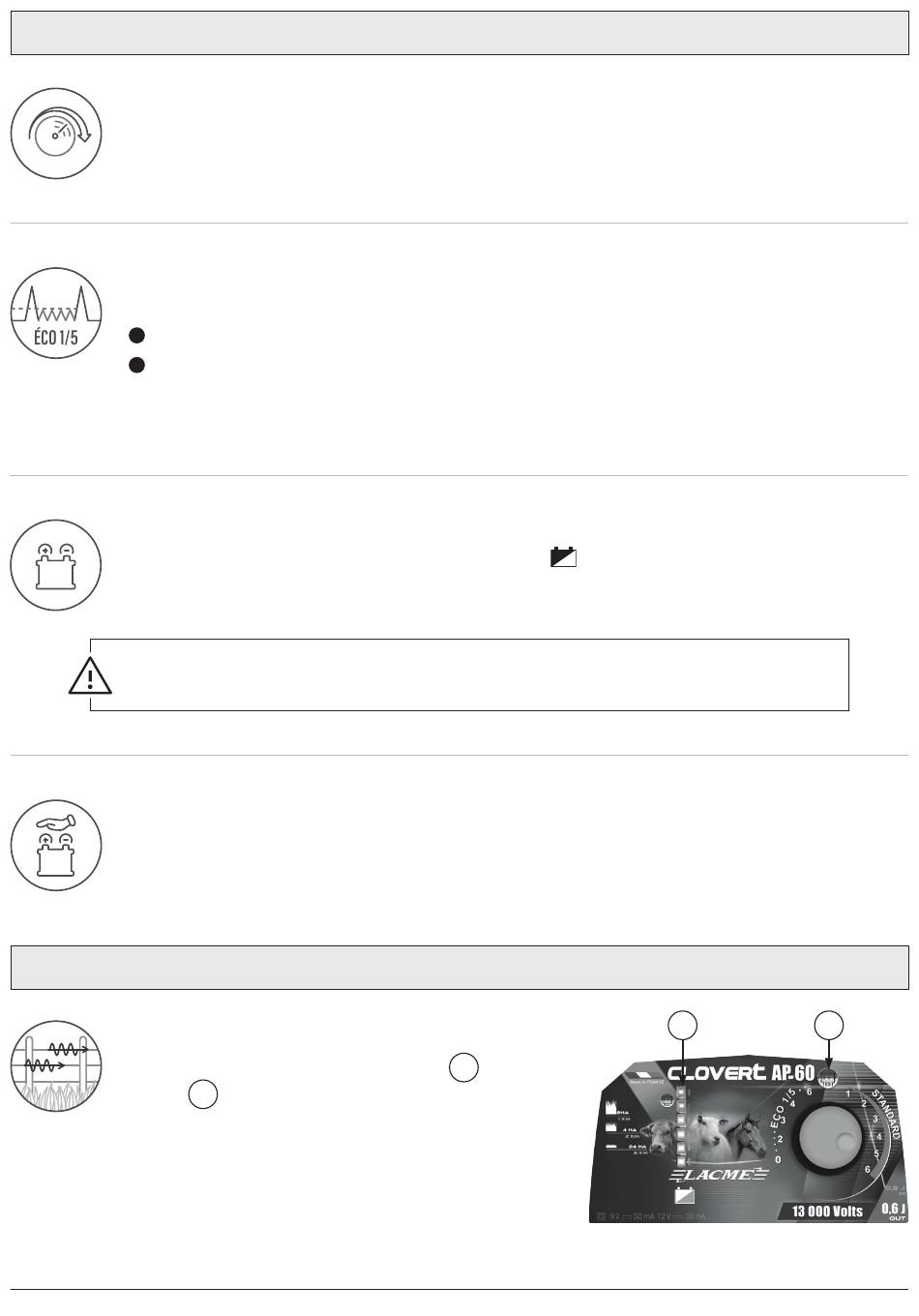
Task: Click the small inline half-filled battery symbol
Action: [563, 556]
